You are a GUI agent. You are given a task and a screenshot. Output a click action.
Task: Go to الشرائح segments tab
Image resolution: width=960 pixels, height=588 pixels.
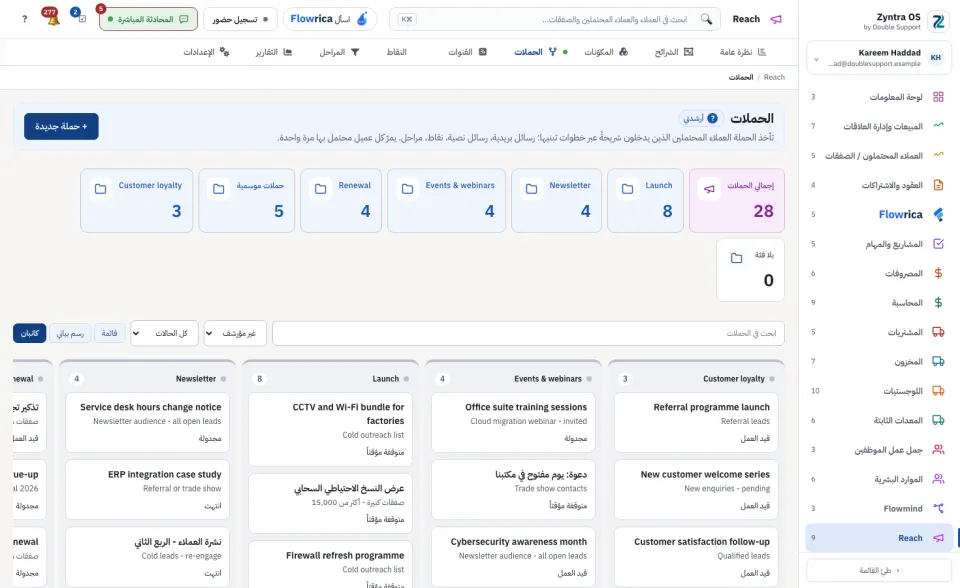674,52
